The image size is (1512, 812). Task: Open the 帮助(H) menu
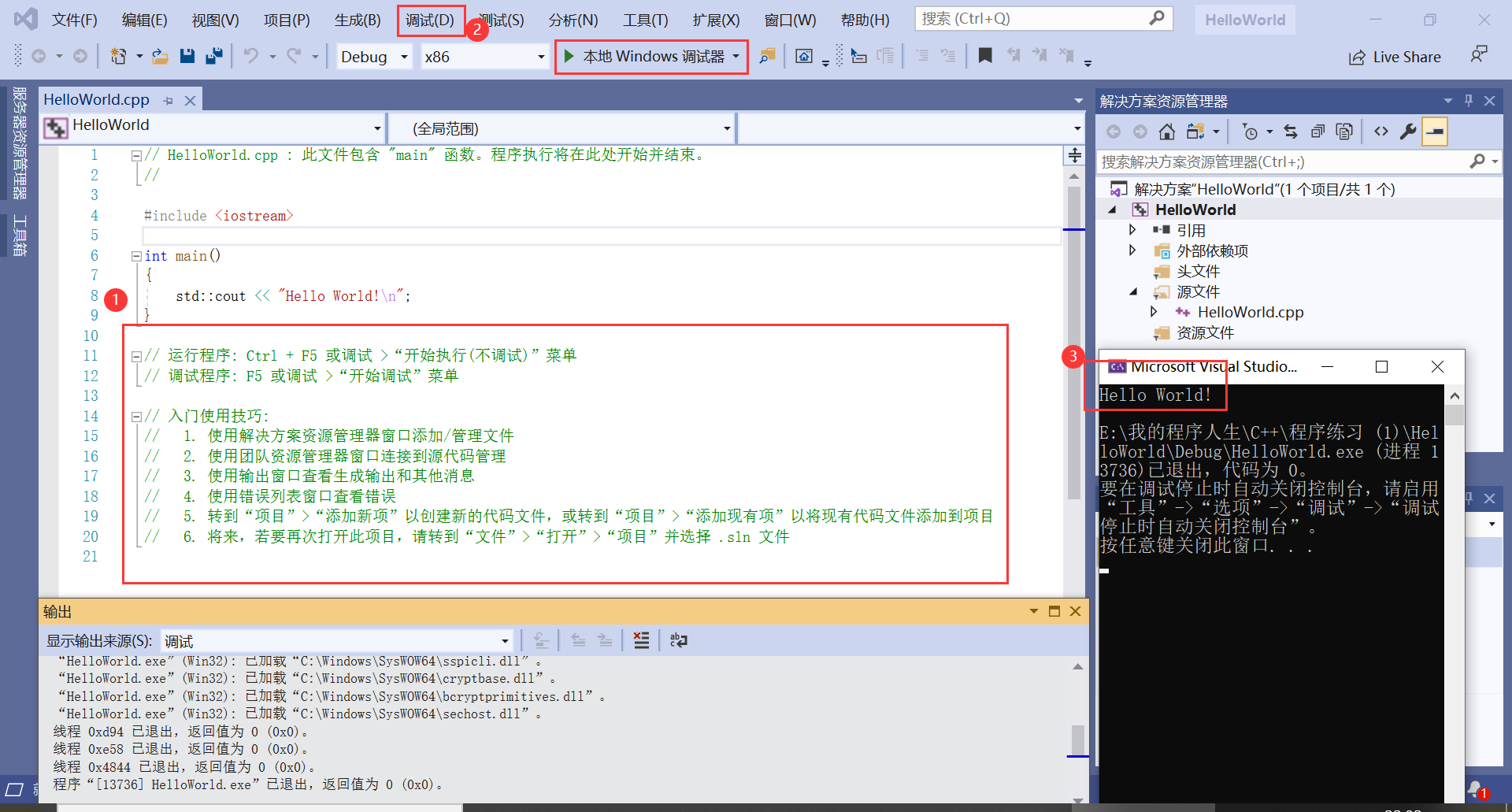tap(865, 20)
